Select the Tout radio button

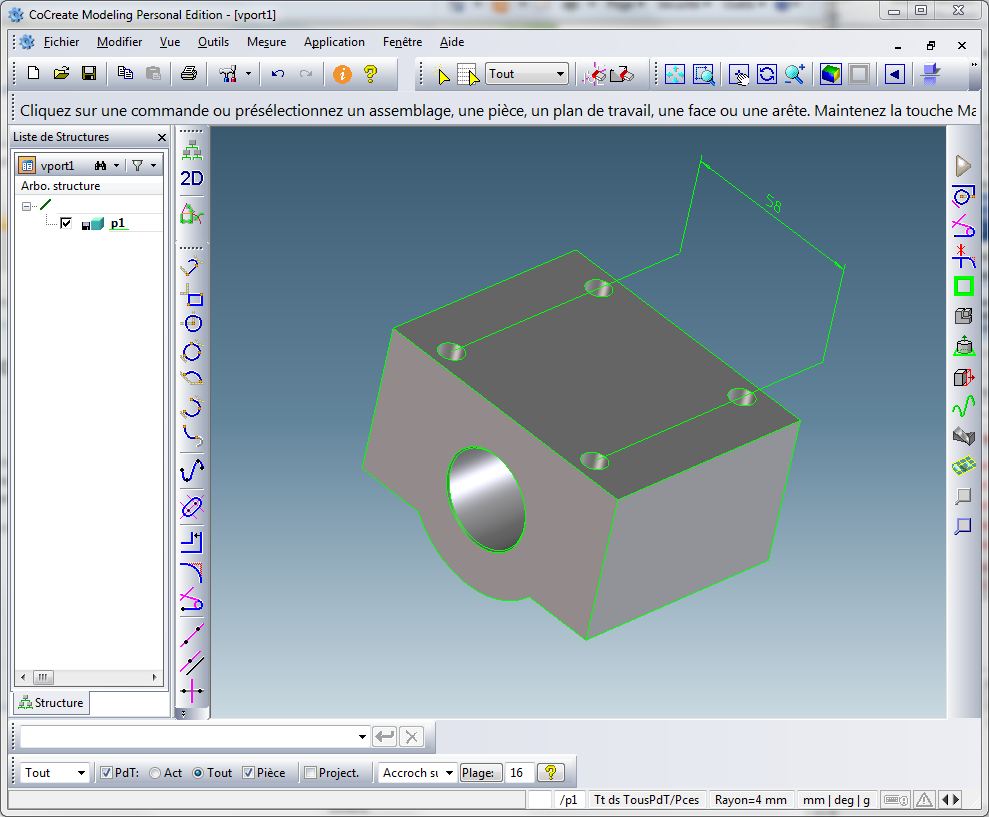197,773
